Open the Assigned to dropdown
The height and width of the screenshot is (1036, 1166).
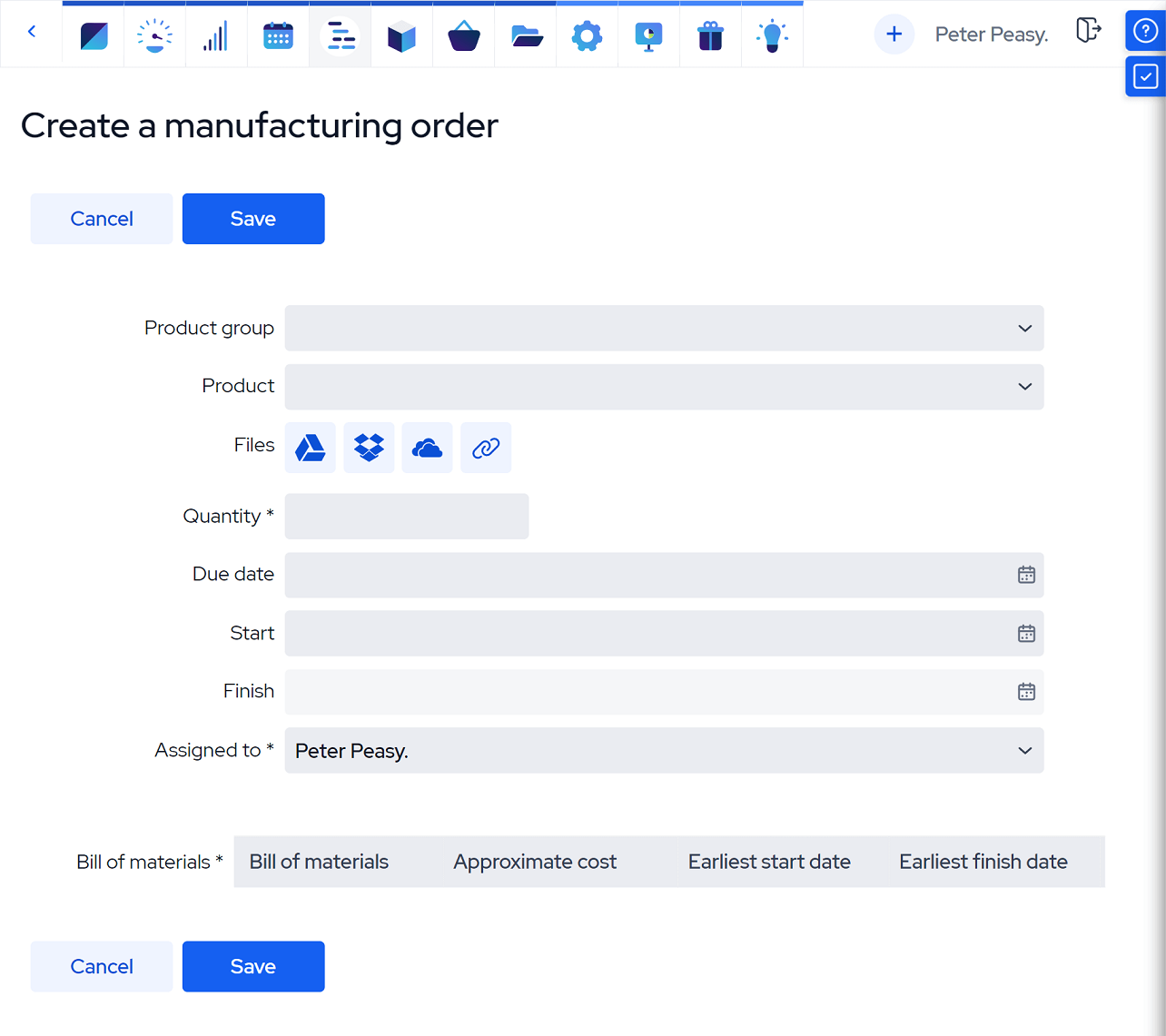tap(664, 751)
